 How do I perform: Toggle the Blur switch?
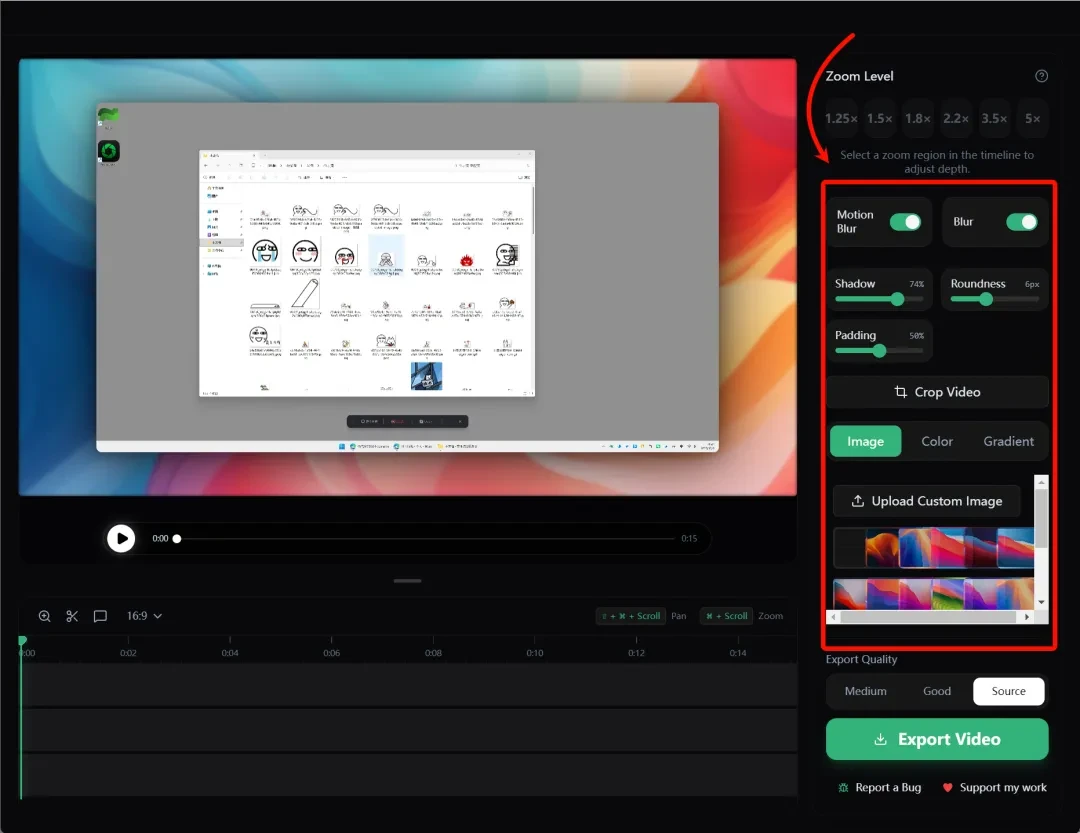pos(1021,222)
